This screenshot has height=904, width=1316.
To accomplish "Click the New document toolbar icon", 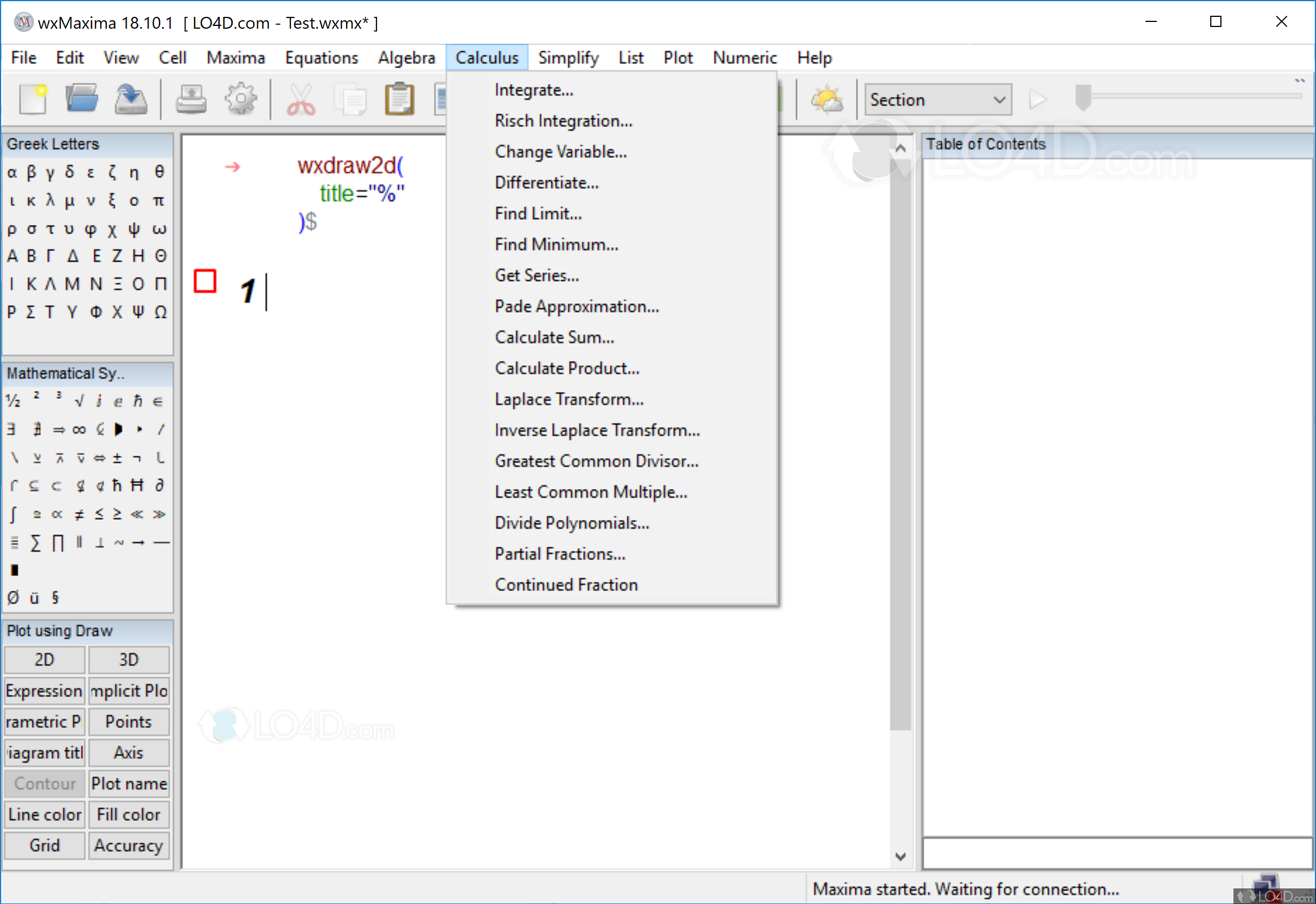I will [x=33, y=99].
